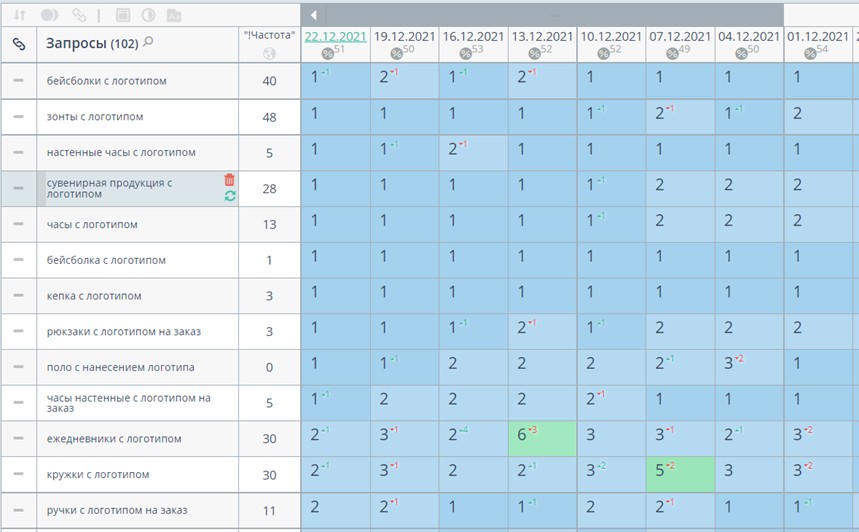Viewport: 859px width, 532px height.
Task: Select query 'зонты с логотипом'
Action: (95, 117)
